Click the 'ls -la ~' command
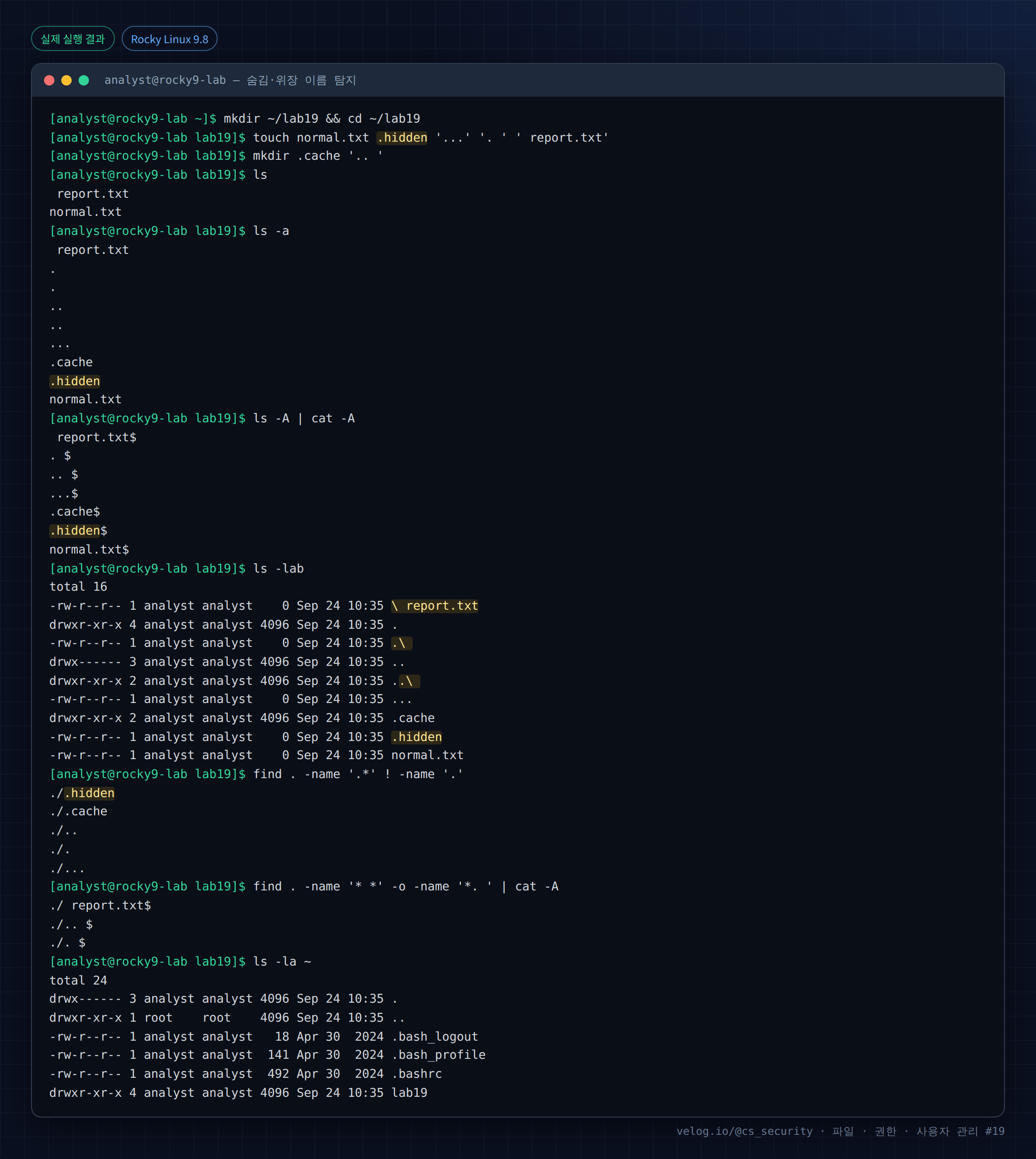Viewport: 1036px width, 1159px height. point(282,961)
